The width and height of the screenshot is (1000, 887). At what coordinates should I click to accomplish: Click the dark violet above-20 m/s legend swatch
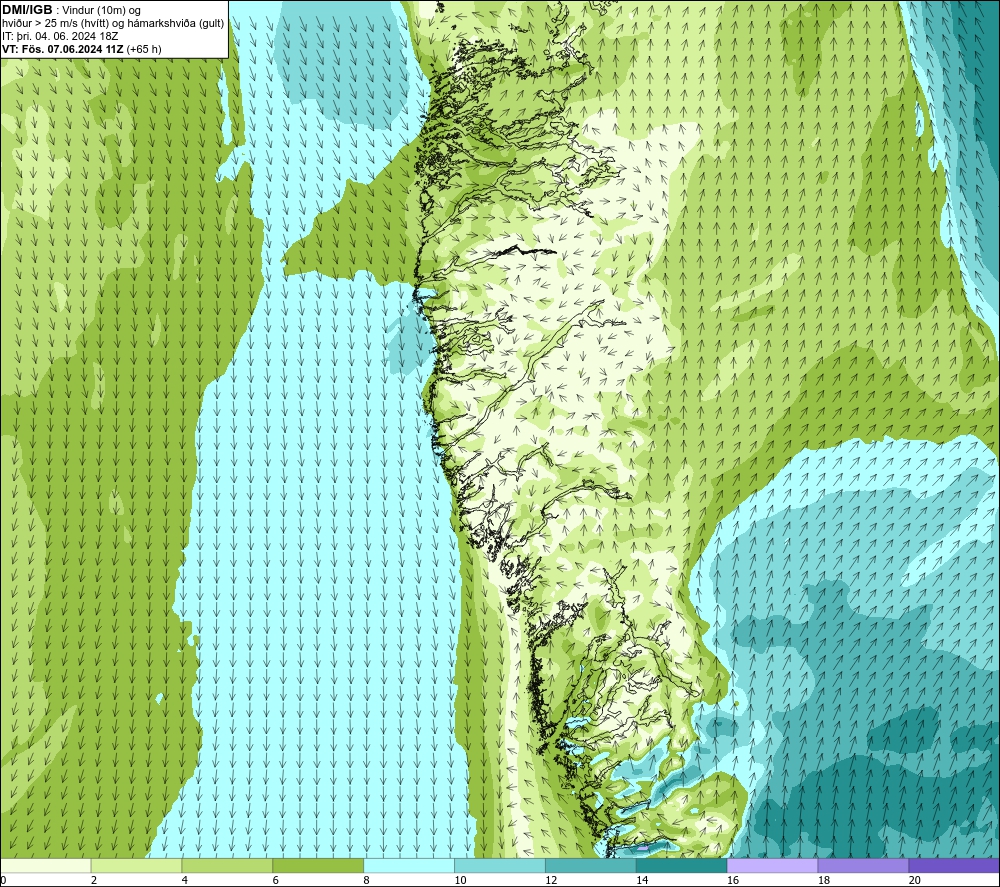click(953, 865)
